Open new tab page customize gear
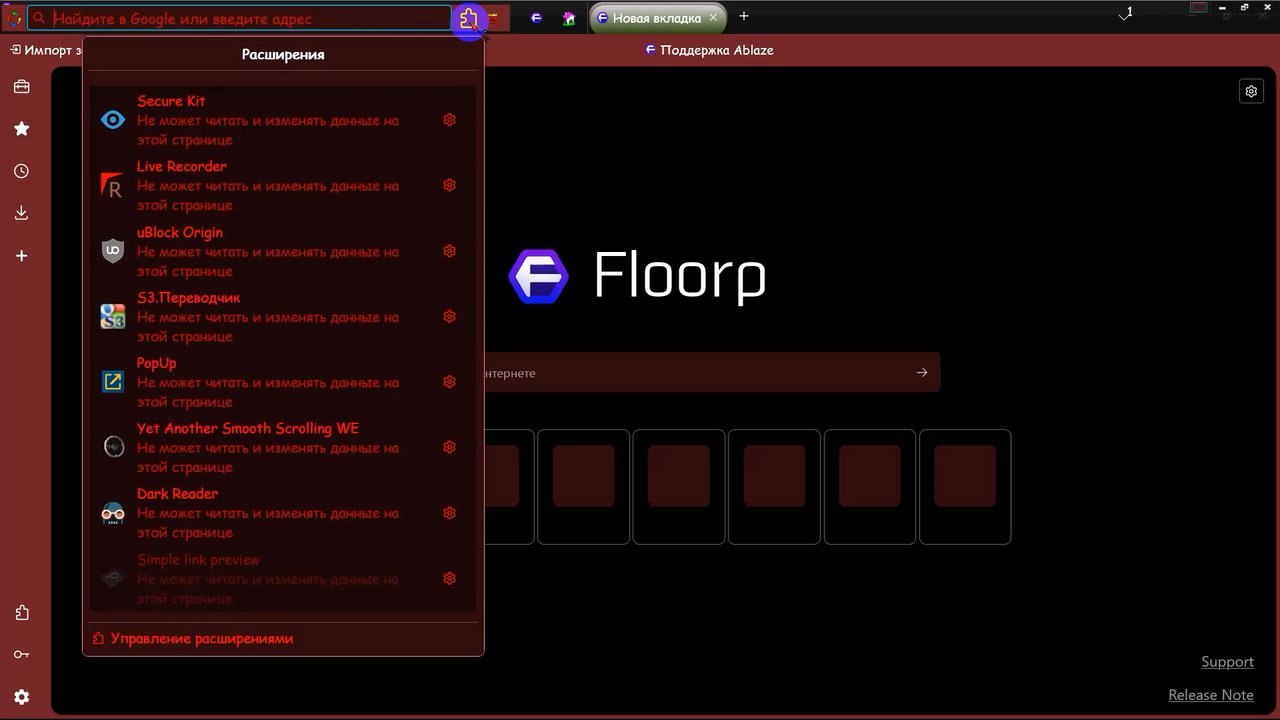The height and width of the screenshot is (720, 1280). pyautogui.click(x=1251, y=91)
